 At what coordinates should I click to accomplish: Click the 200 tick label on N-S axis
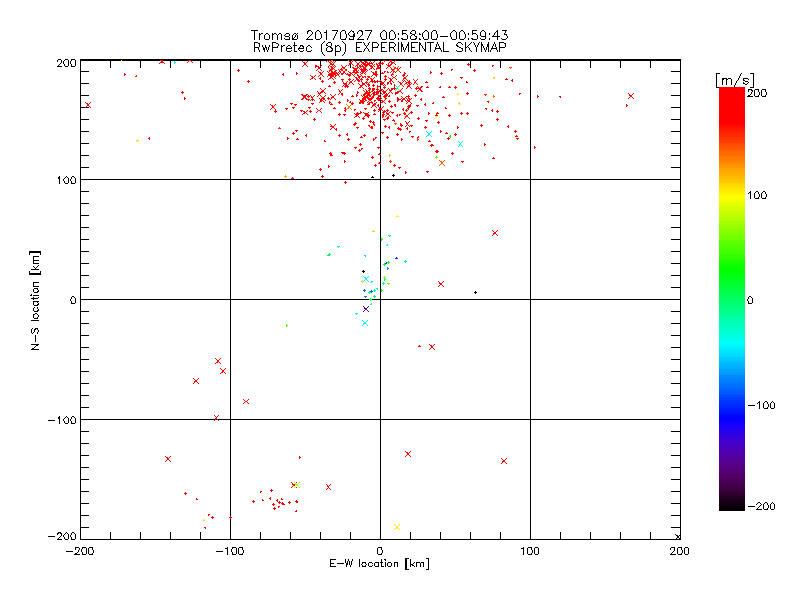(x=66, y=63)
